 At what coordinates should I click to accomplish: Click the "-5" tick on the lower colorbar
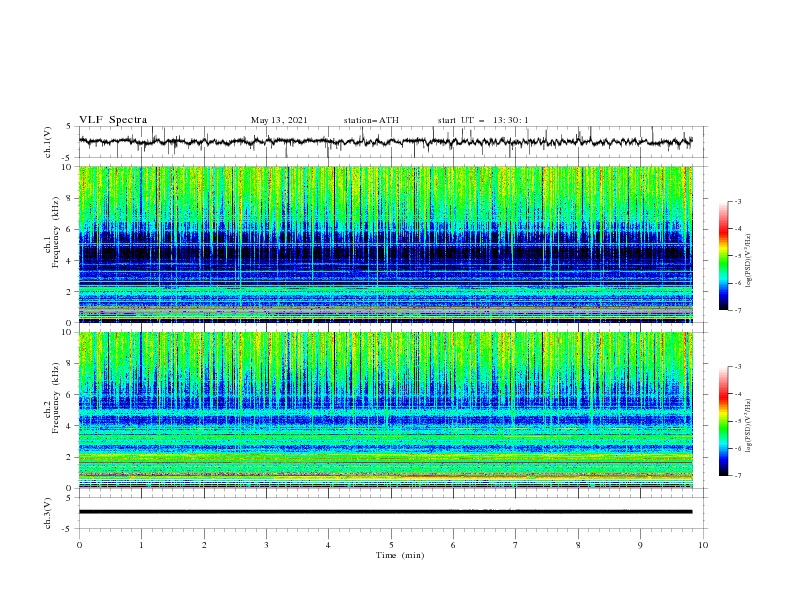click(737, 421)
